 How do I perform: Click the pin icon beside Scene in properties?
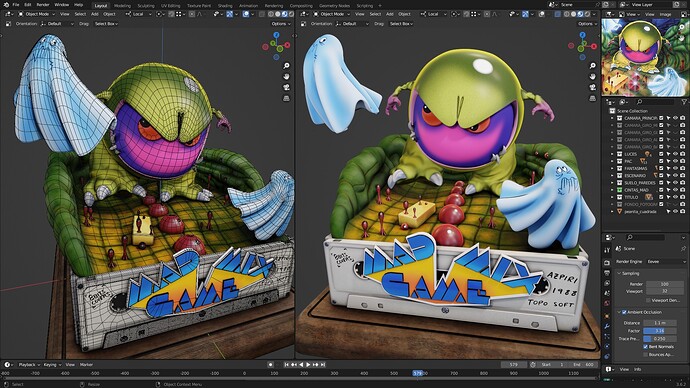[683, 249]
